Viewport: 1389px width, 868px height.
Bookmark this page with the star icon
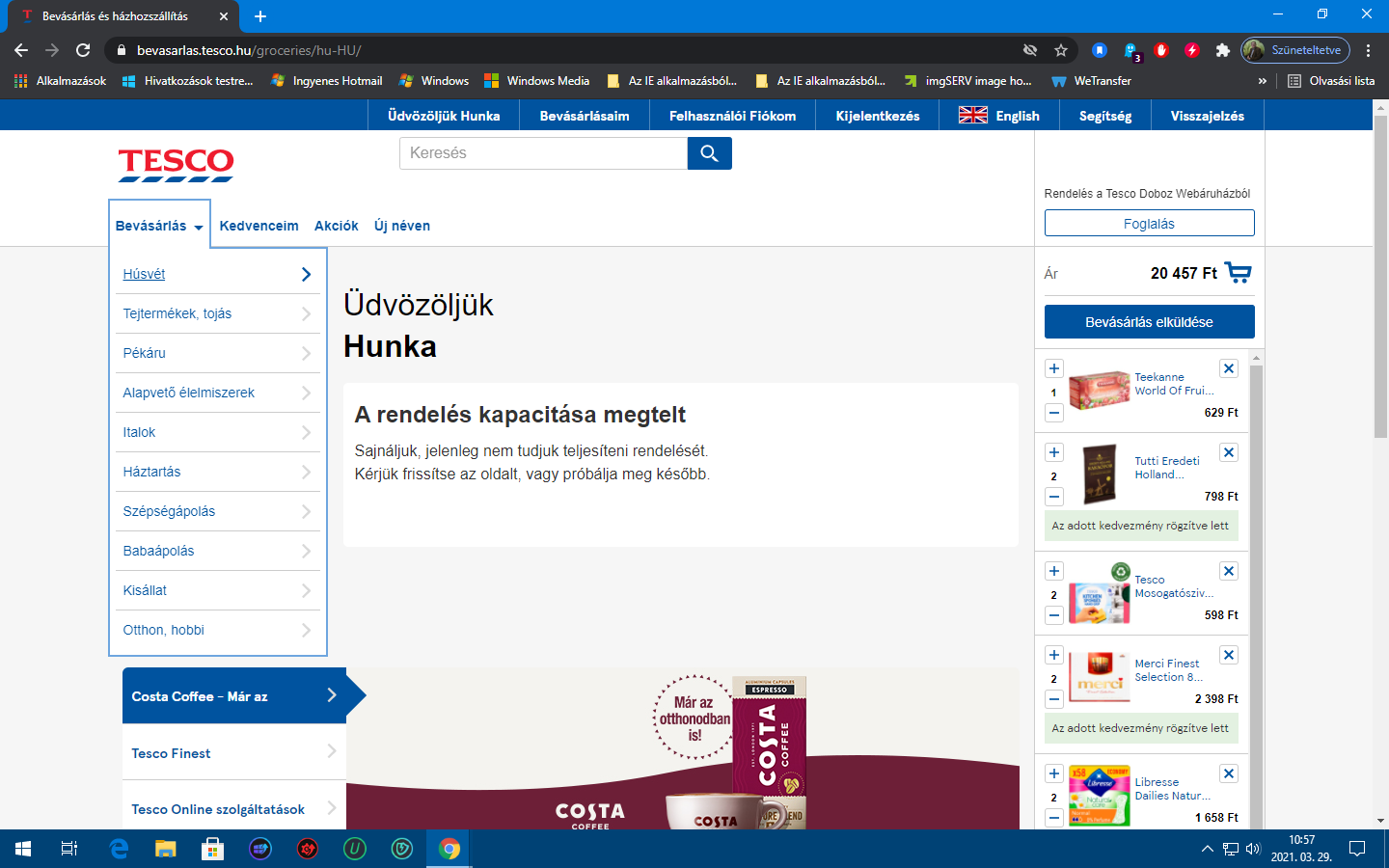(1061, 50)
